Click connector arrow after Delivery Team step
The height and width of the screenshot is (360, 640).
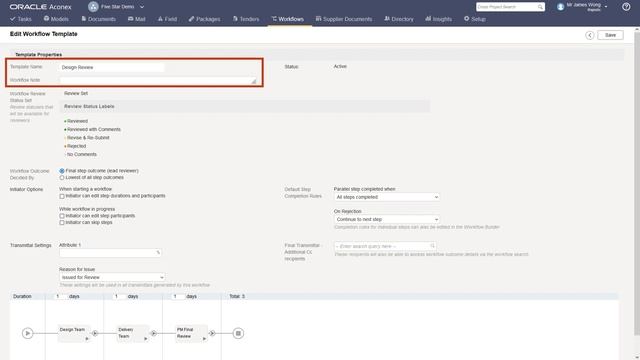point(153,333)
